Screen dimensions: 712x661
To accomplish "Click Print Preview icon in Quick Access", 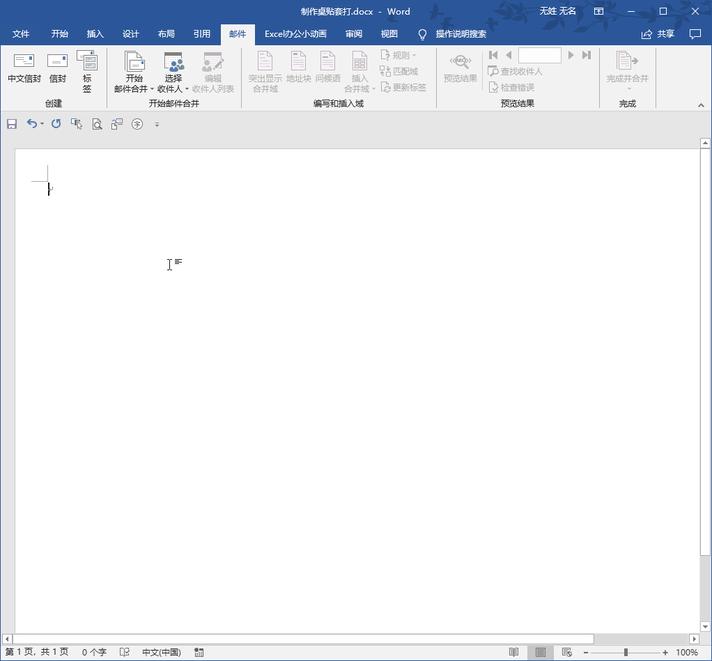I will tap(97, 124).
